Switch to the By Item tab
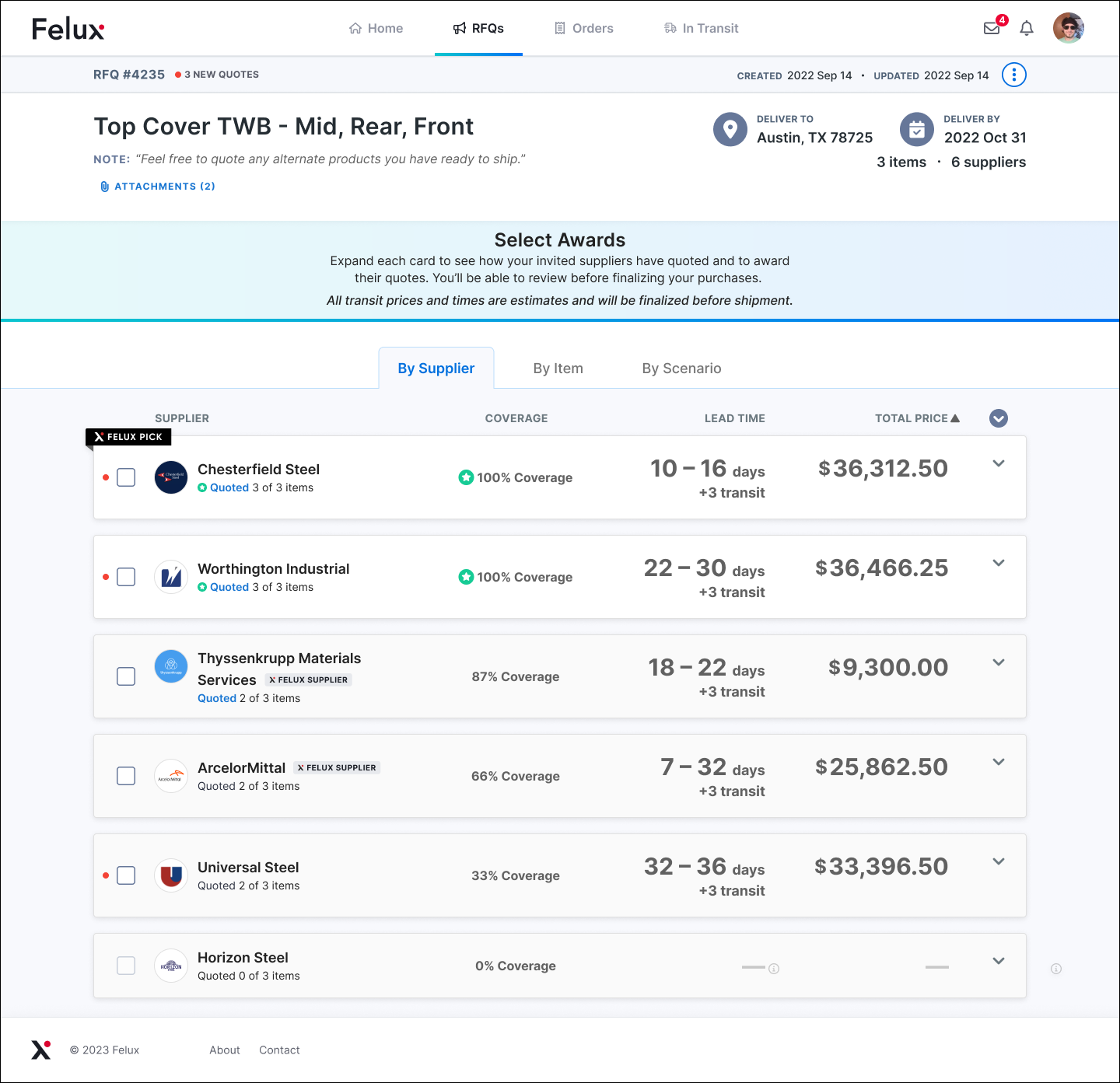The height and width of the screenshot is (1083, 1120). (558, 369)
